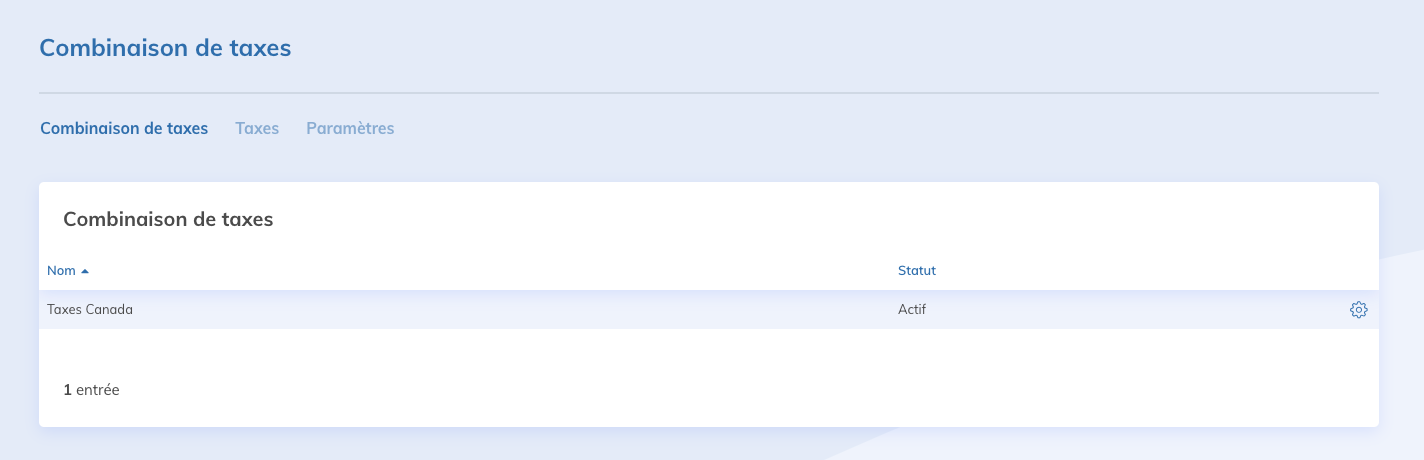Image resolution: width=1424 pixels, height=460 pixels.
Task: Click the bold number 1 in entry count
Action: pyautogui.click(x=67, y=390)
